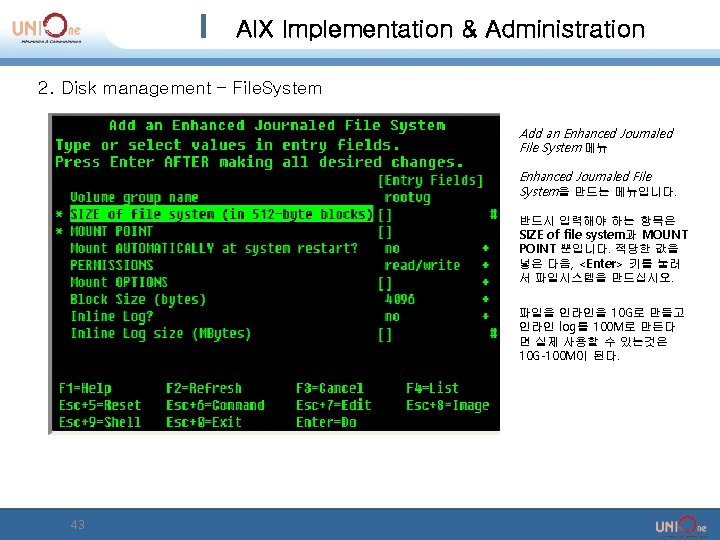
Task: Click the 'no' value for Inline Log
Action: pos(392,317)
